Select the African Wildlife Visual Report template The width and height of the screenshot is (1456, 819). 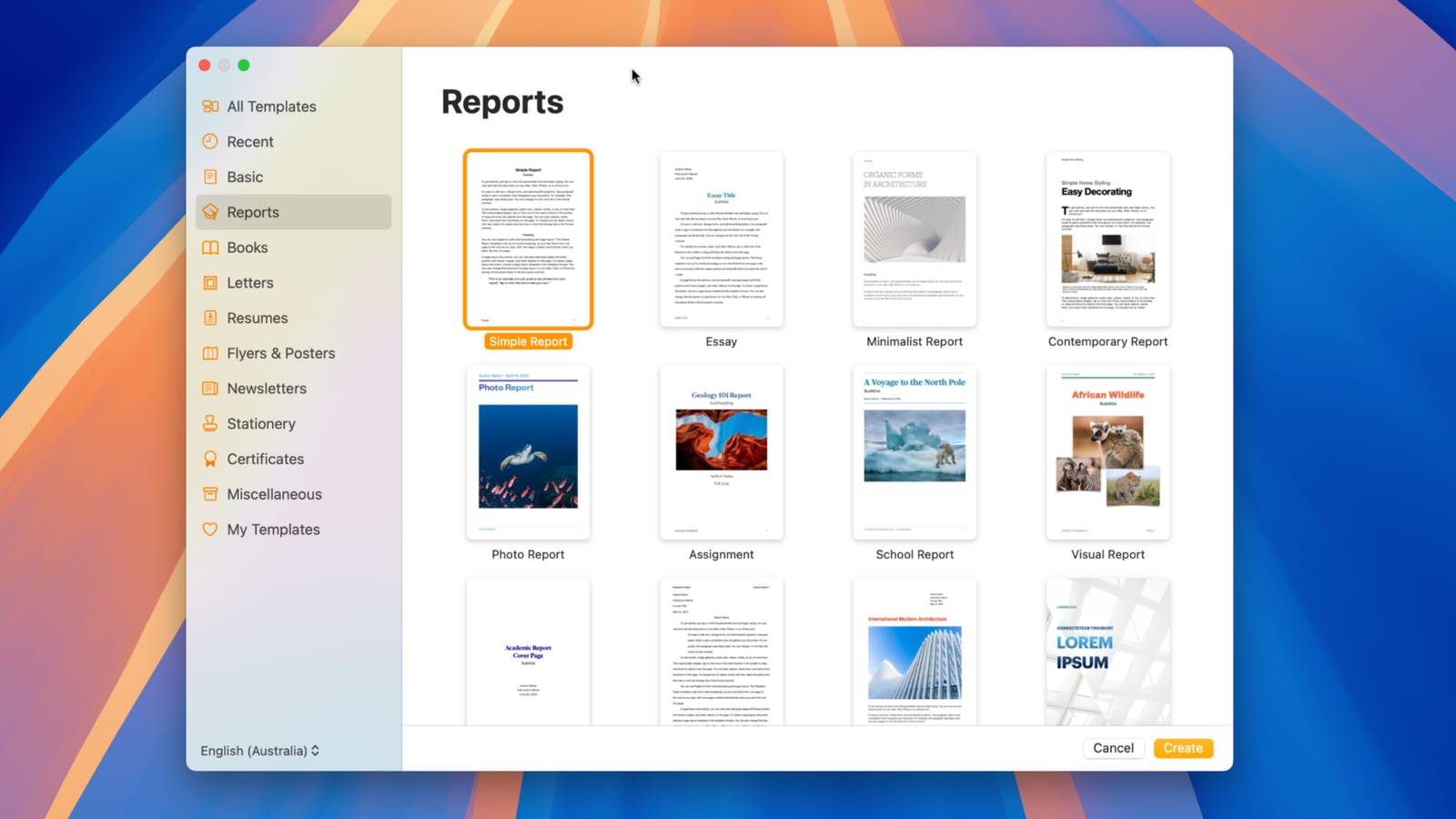tap(1107, 451)
